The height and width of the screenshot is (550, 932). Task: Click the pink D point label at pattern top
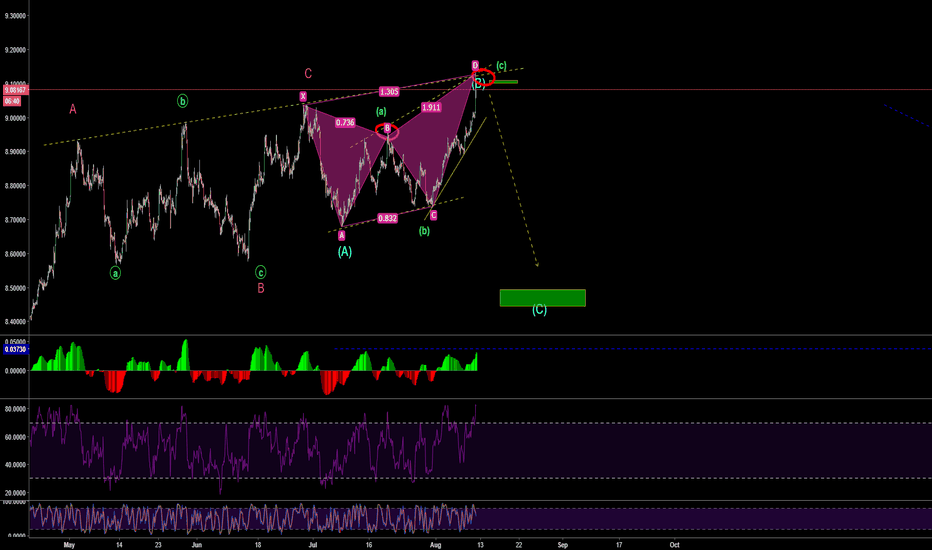pos(475,65)
